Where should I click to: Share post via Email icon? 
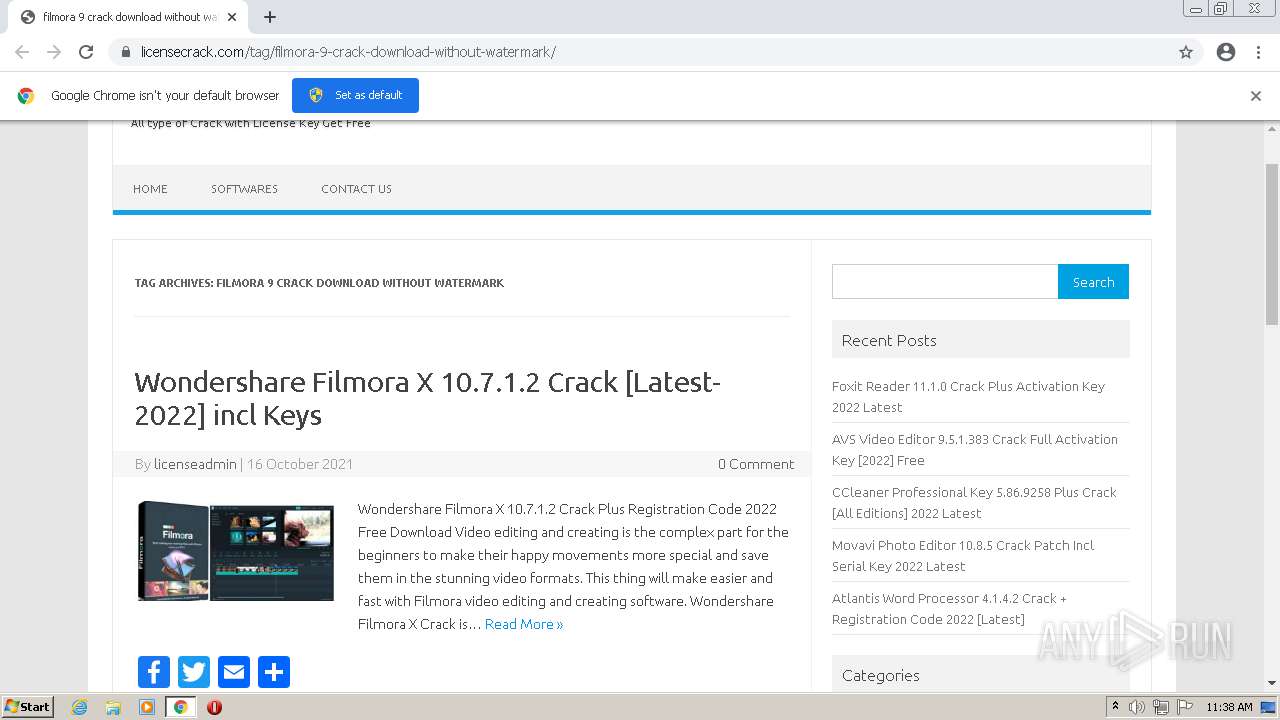coord(234,672)
